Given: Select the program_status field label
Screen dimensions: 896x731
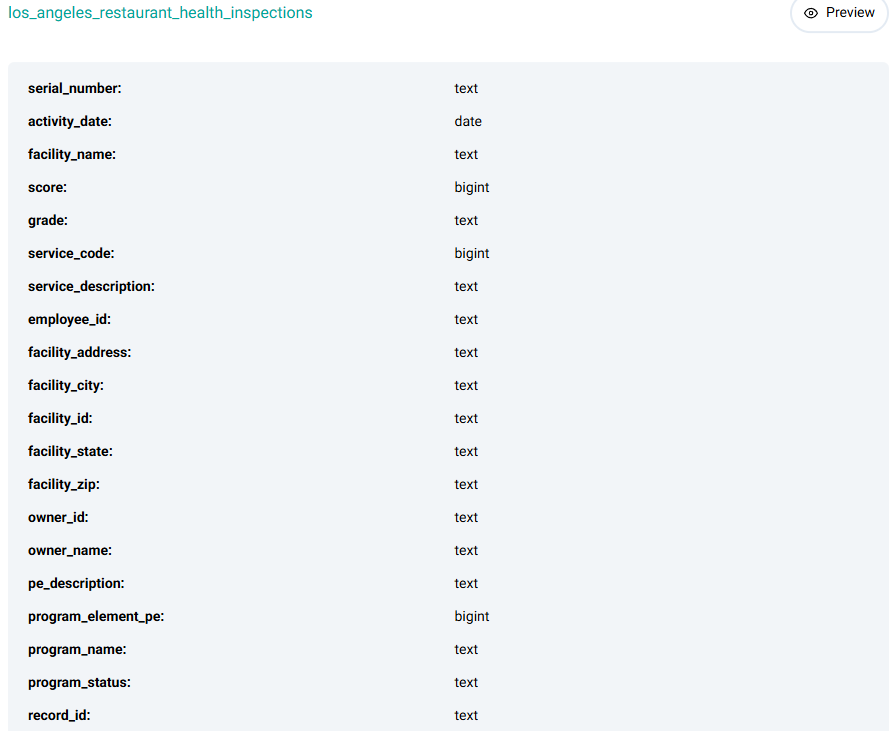Looking at the screenshot, I should [79, 682].
